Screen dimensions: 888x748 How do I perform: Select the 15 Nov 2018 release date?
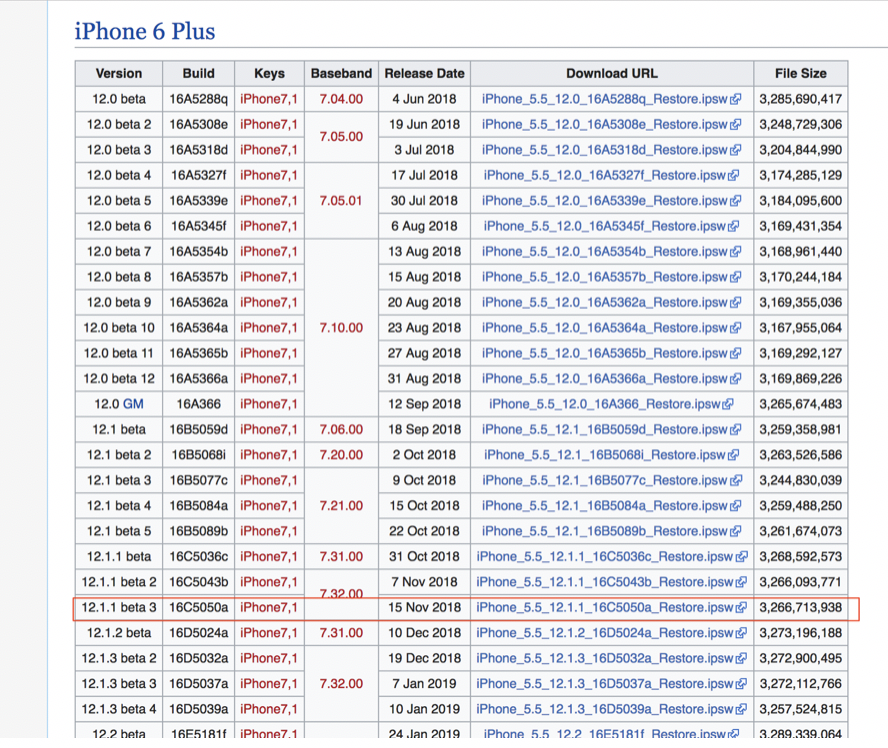click(x=424, y=608)
